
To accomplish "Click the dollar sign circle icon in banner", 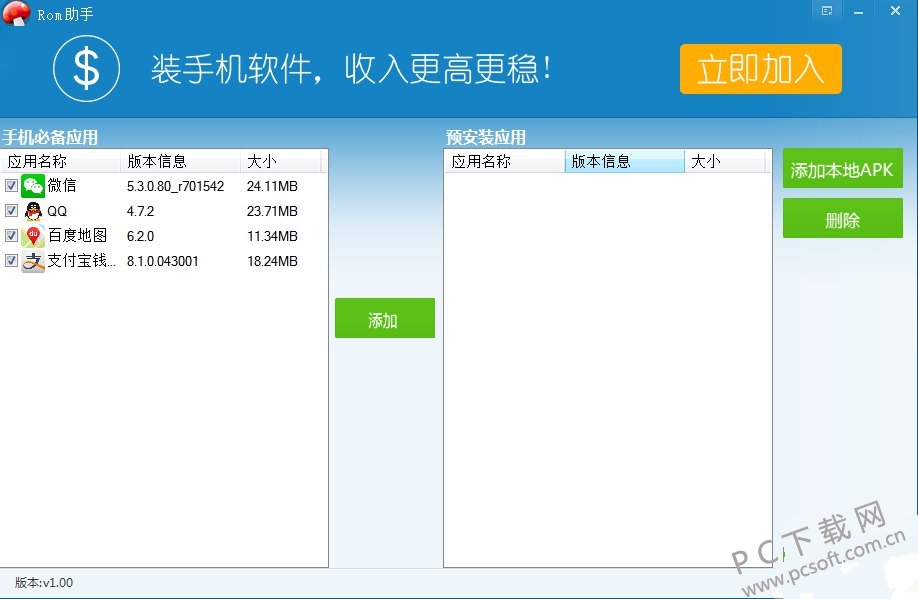I will coord(87,70).
